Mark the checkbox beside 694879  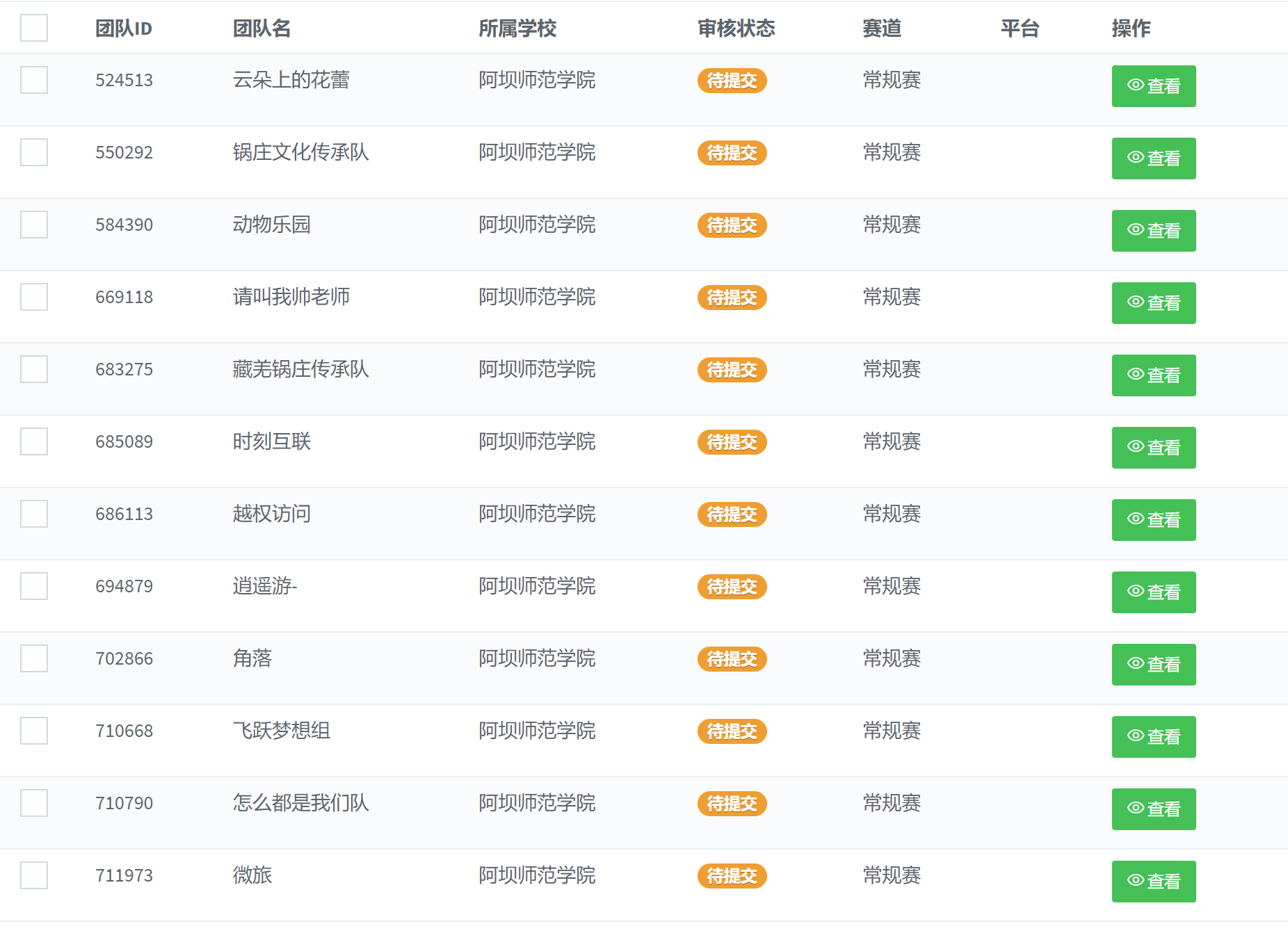click(34, 586)
